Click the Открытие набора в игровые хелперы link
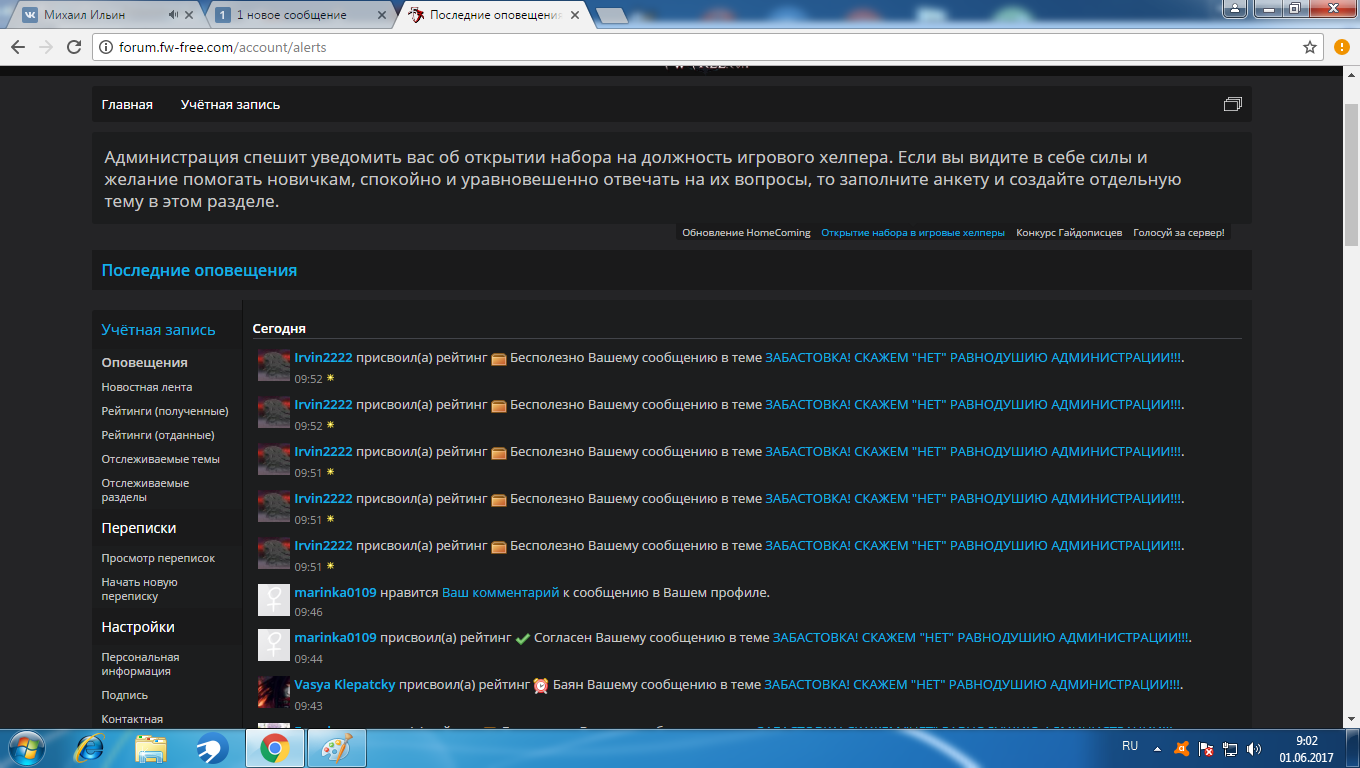 pos(913,233)
